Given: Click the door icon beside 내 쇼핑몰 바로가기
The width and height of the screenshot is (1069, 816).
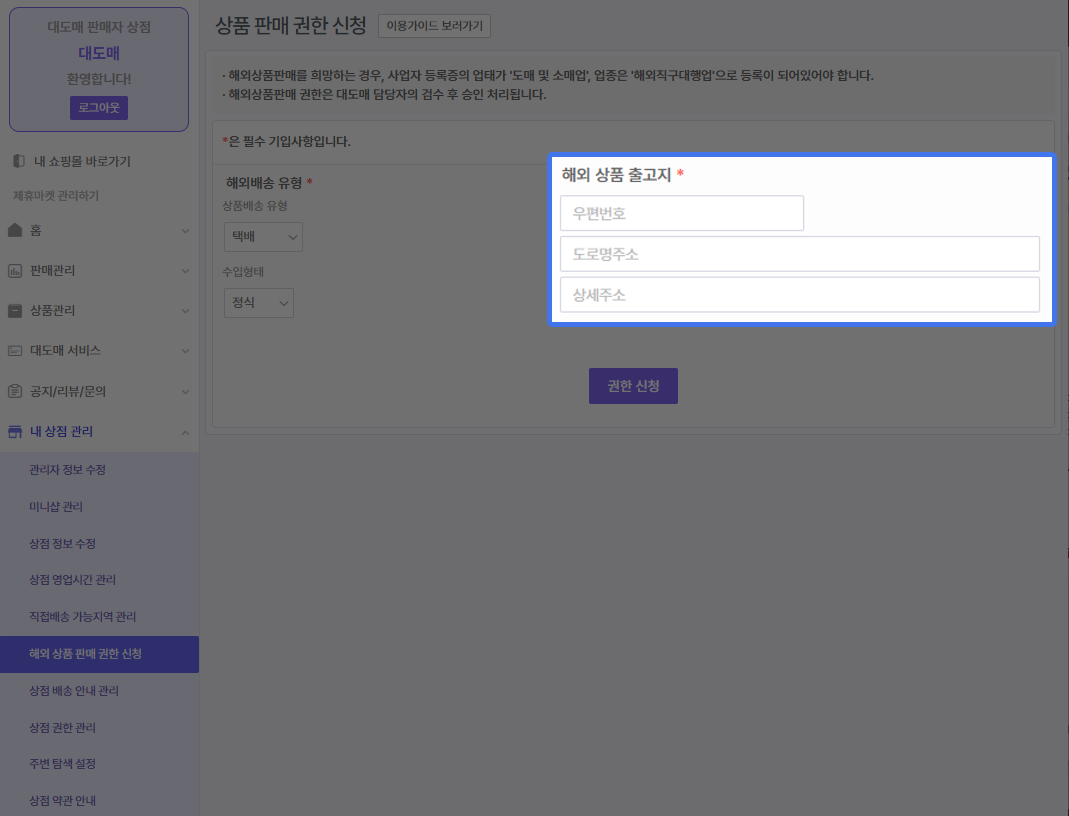Looking at the screenshot, I should pos(18,161).
